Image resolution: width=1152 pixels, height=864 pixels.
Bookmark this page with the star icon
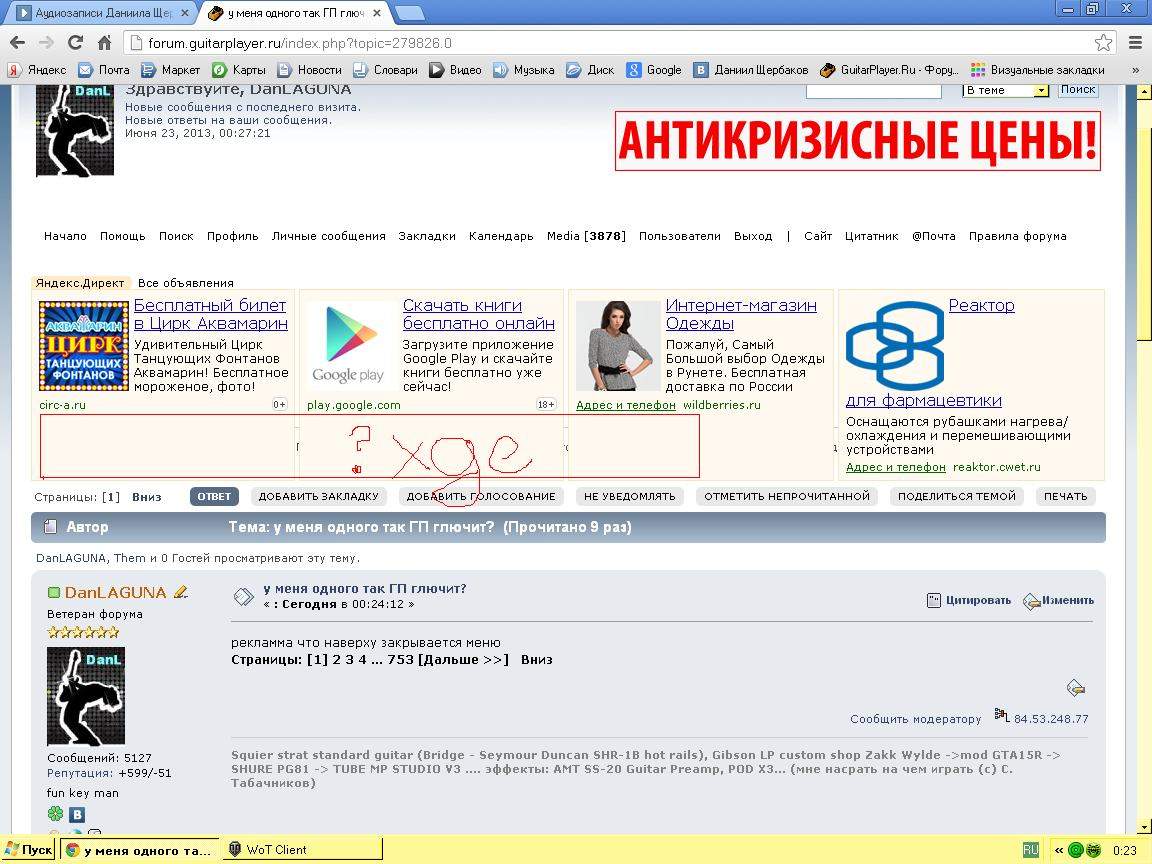(1103, 43)
